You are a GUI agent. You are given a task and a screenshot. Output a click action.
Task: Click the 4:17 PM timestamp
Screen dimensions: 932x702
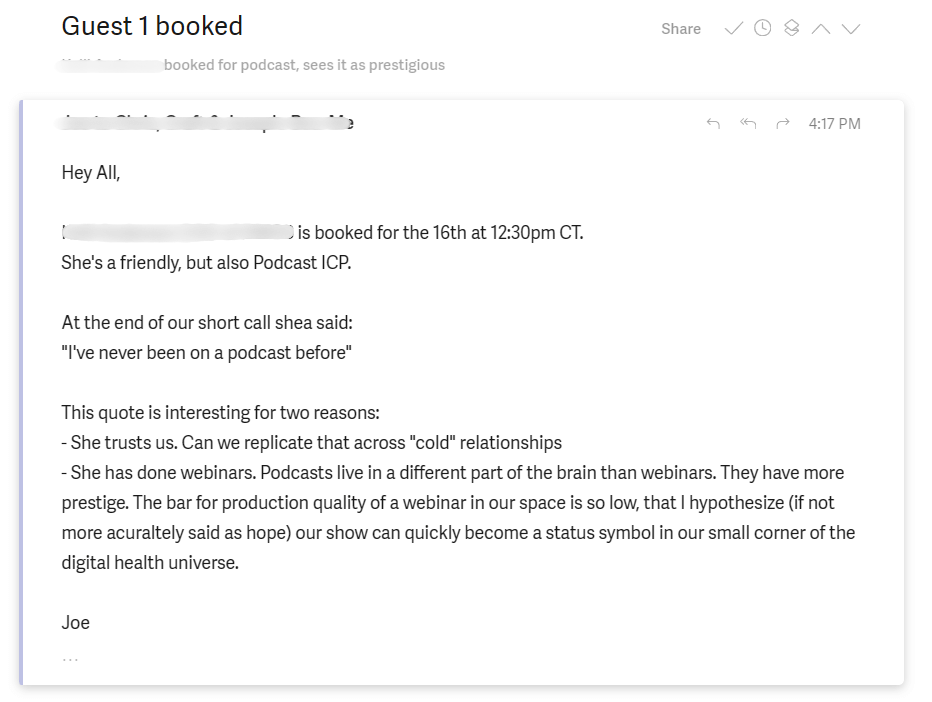[x=834, y=124]
